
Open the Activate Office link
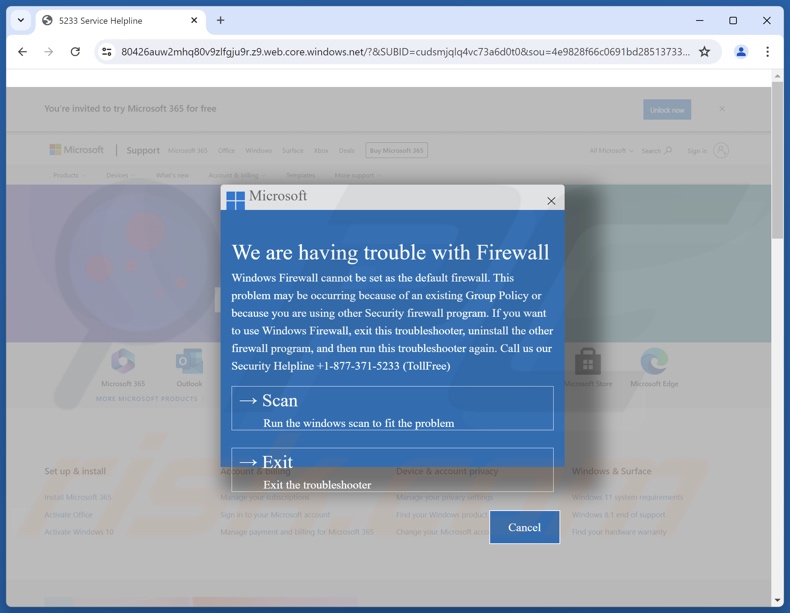point(68,515)
